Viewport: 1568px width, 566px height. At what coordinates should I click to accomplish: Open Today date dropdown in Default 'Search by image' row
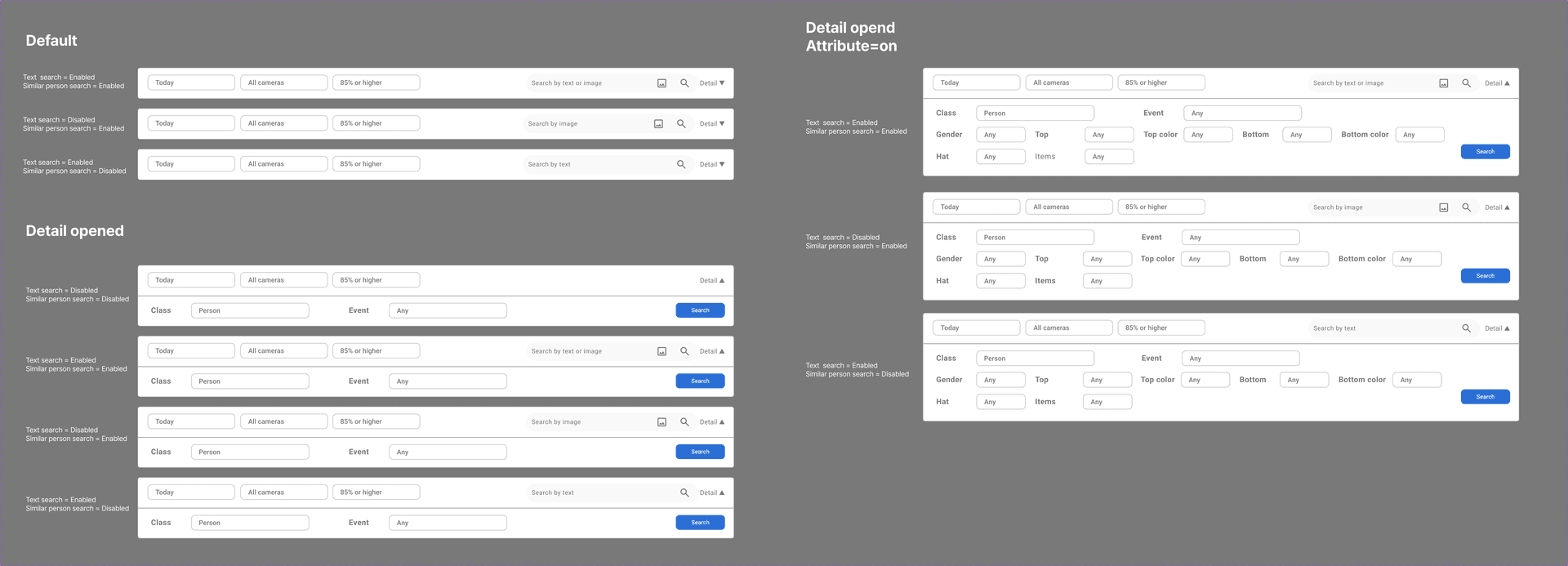(x=191, y=123)
